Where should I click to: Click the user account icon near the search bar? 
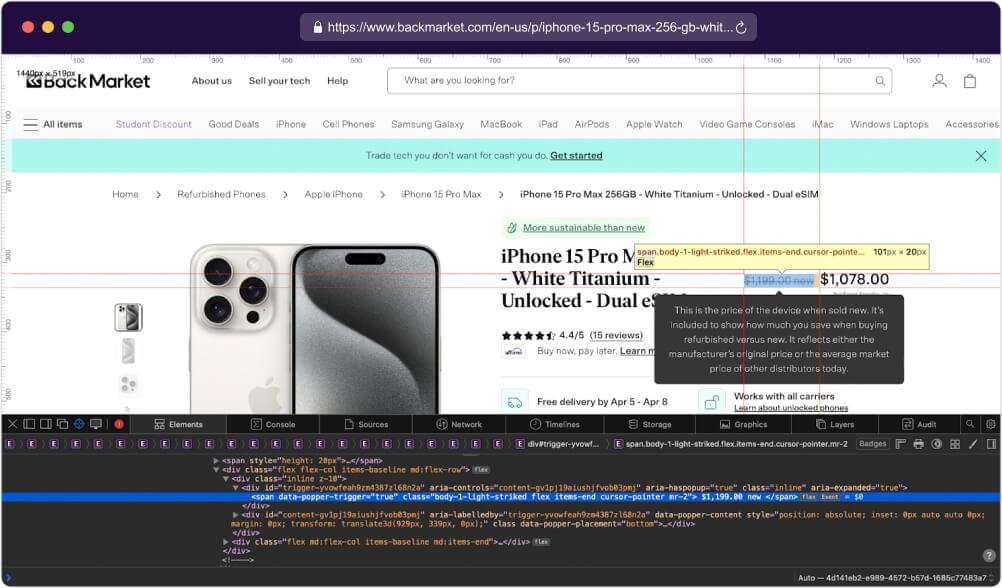pyautogui.click(x=938, y=81)
